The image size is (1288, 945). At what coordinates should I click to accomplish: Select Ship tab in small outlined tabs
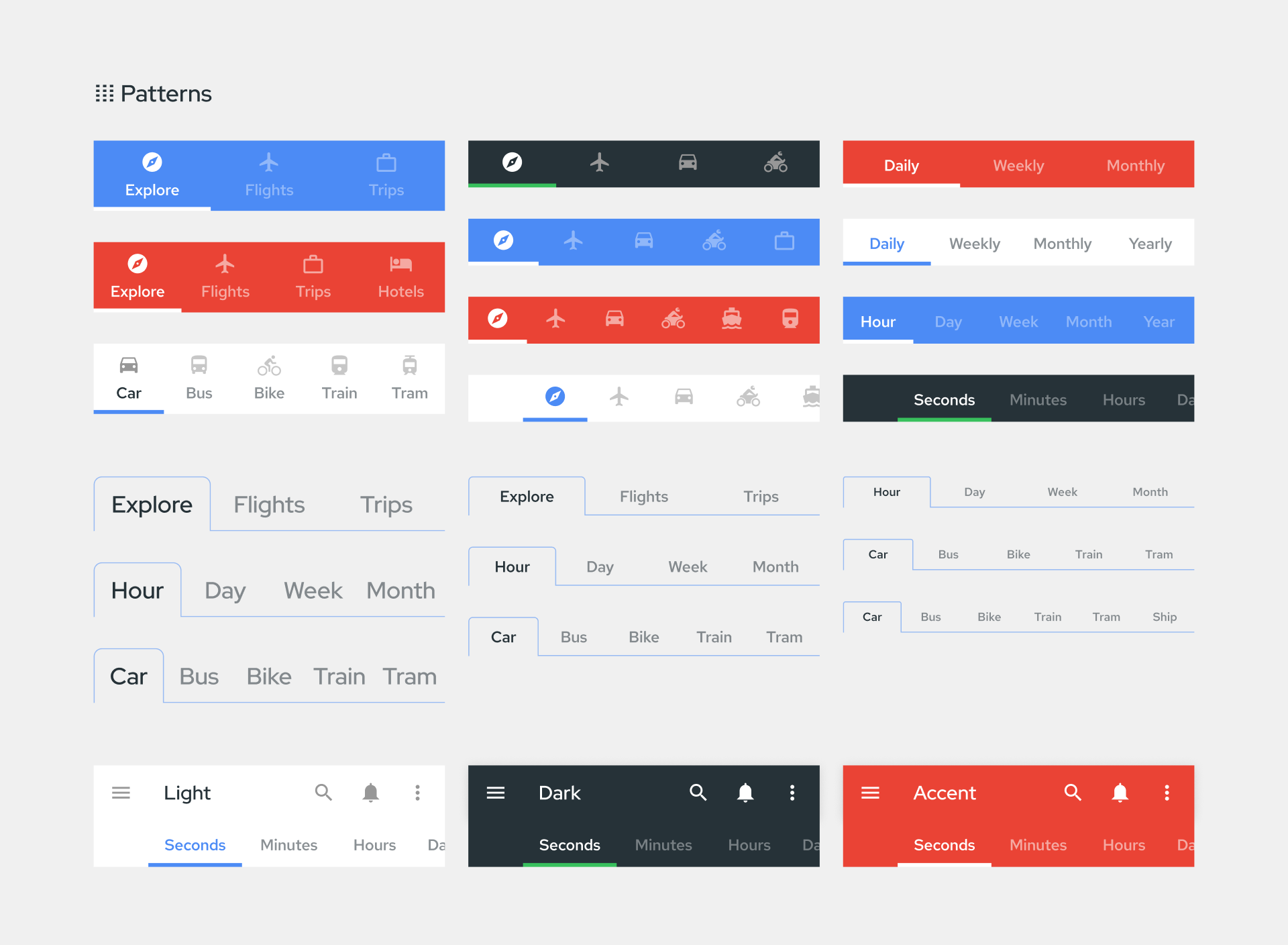pyautogui.click(x=1165, y=617)
